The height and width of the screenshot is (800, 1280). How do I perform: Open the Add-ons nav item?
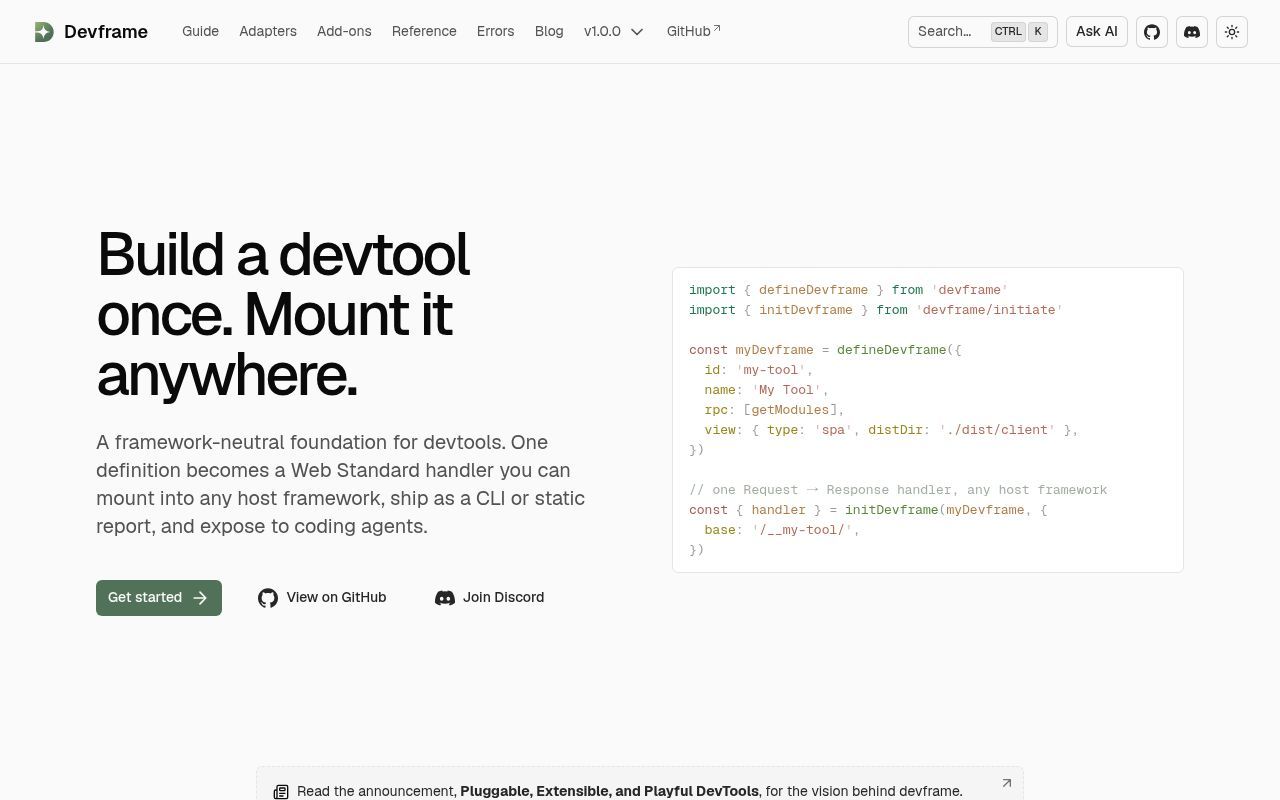pyautogui.click(x=344, y=32)
